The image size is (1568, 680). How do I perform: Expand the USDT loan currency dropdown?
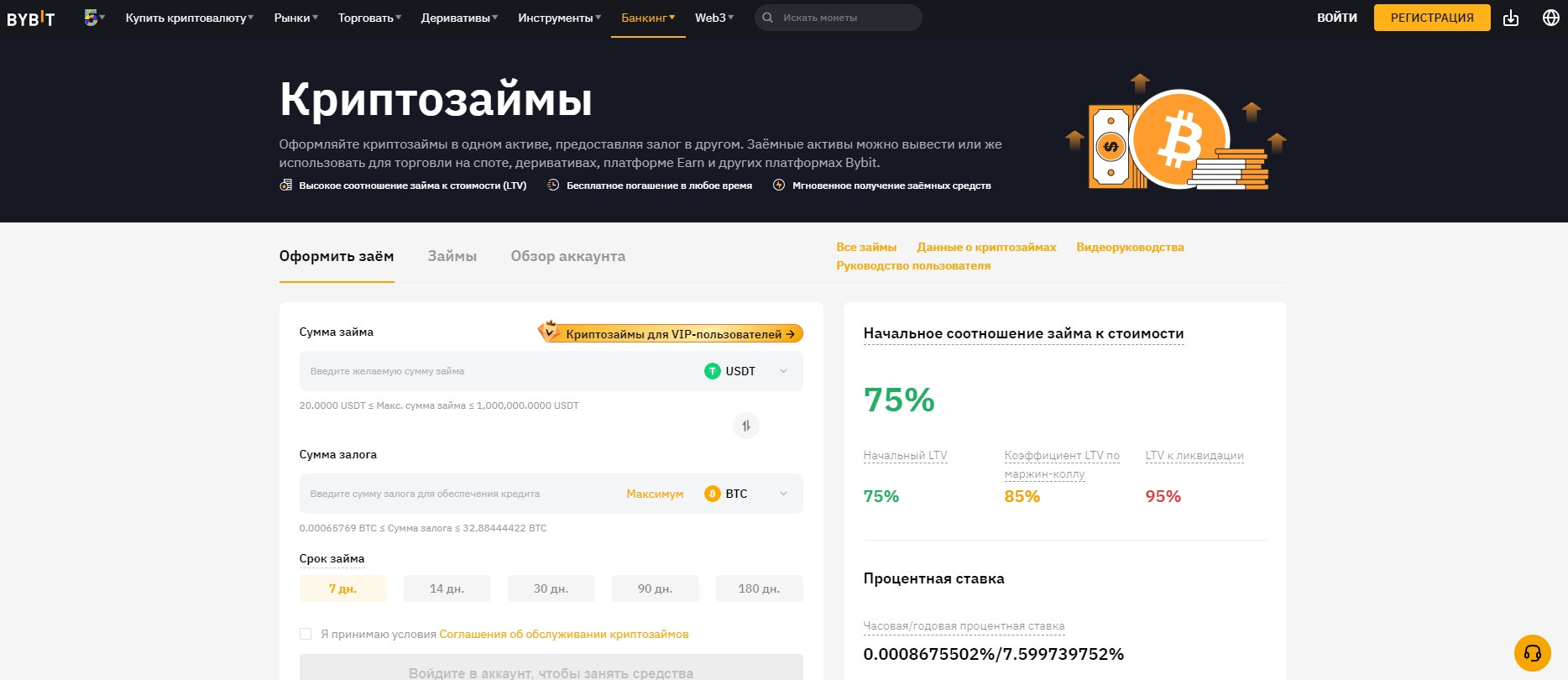(x=783, y=371)
